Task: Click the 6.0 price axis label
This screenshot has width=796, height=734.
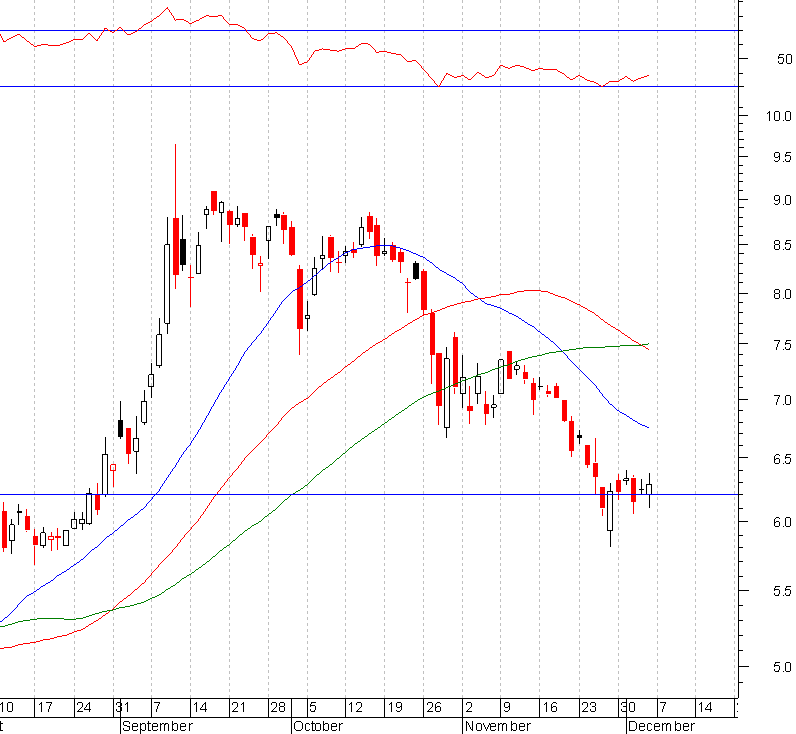Action: pos(782,522)
